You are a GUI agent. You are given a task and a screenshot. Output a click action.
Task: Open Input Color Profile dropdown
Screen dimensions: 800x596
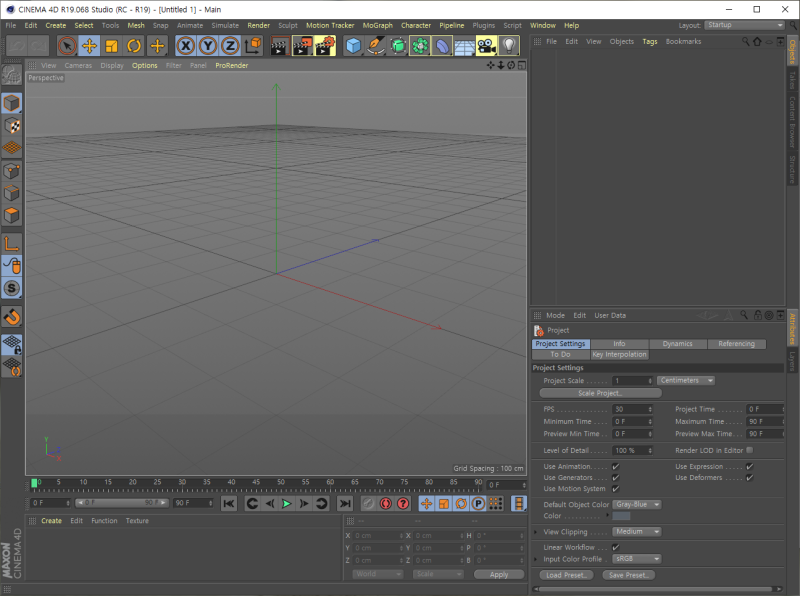(637, 559)
